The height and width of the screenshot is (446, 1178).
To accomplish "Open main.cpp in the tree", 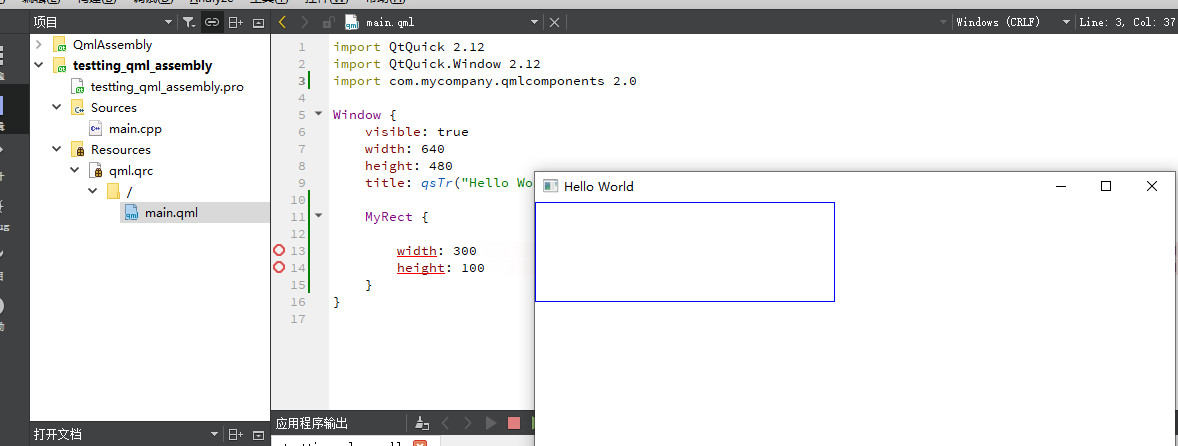I will click(134, 128).
